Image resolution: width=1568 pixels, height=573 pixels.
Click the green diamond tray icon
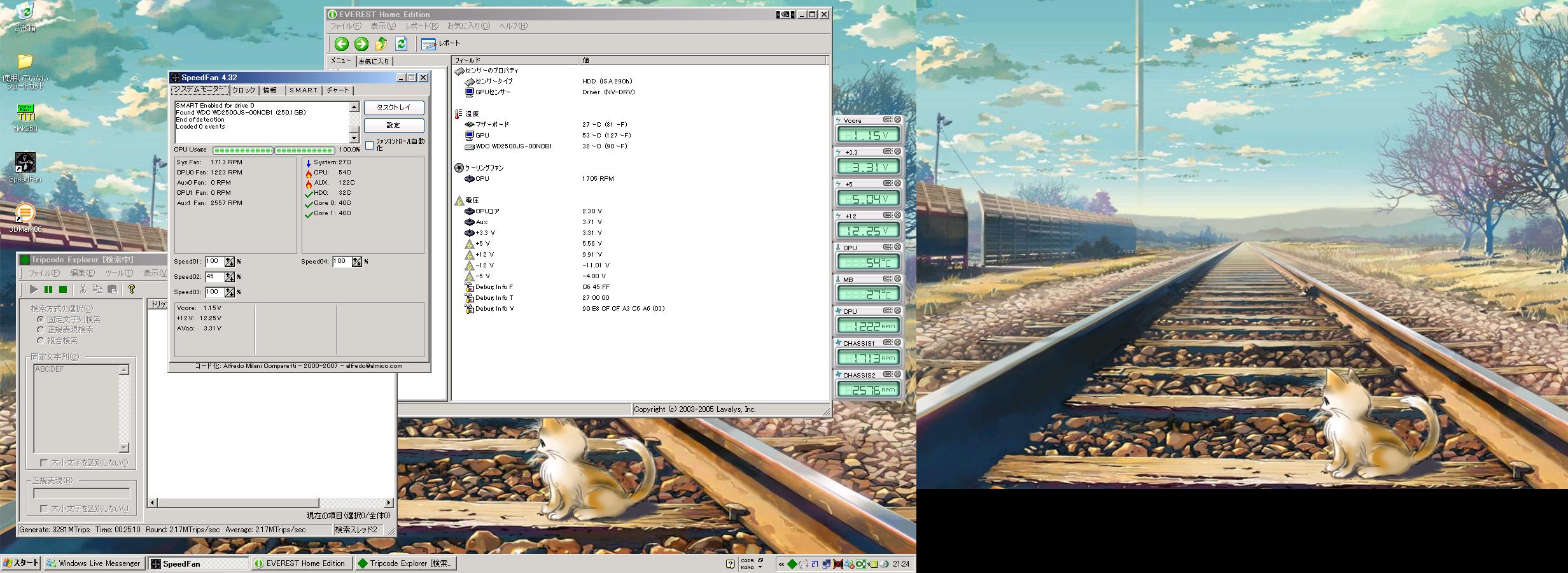792,563
